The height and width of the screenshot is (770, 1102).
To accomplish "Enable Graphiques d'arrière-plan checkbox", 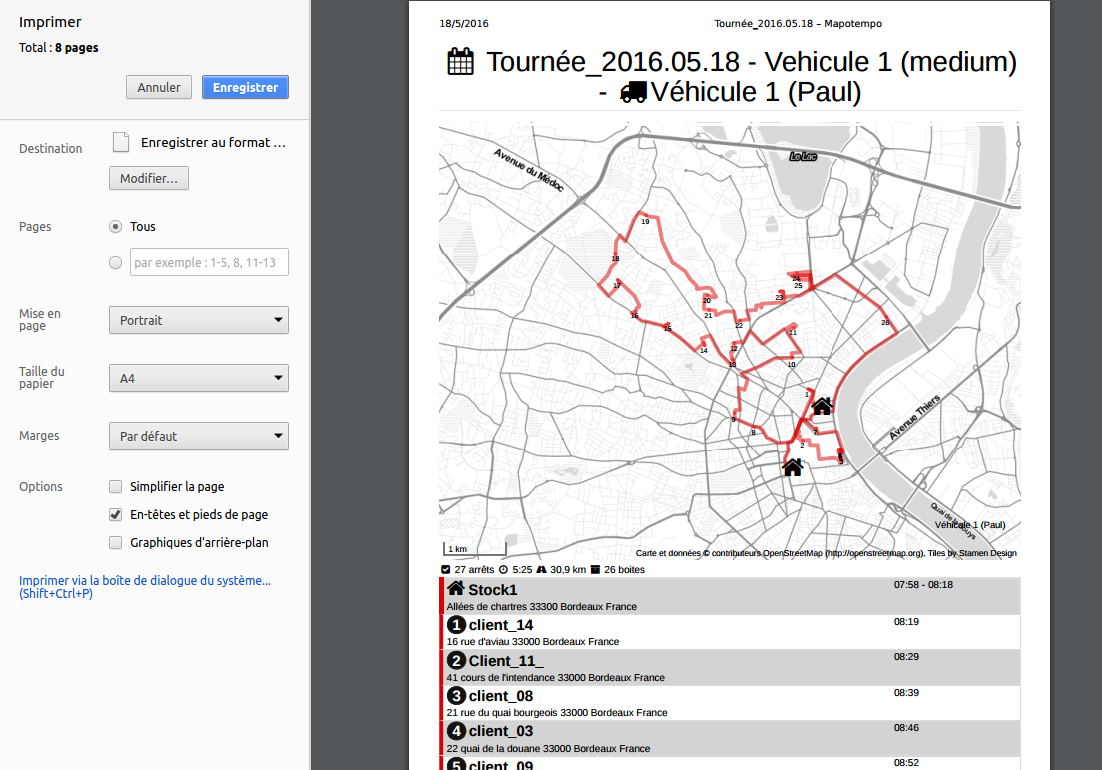I will [115, 542].
